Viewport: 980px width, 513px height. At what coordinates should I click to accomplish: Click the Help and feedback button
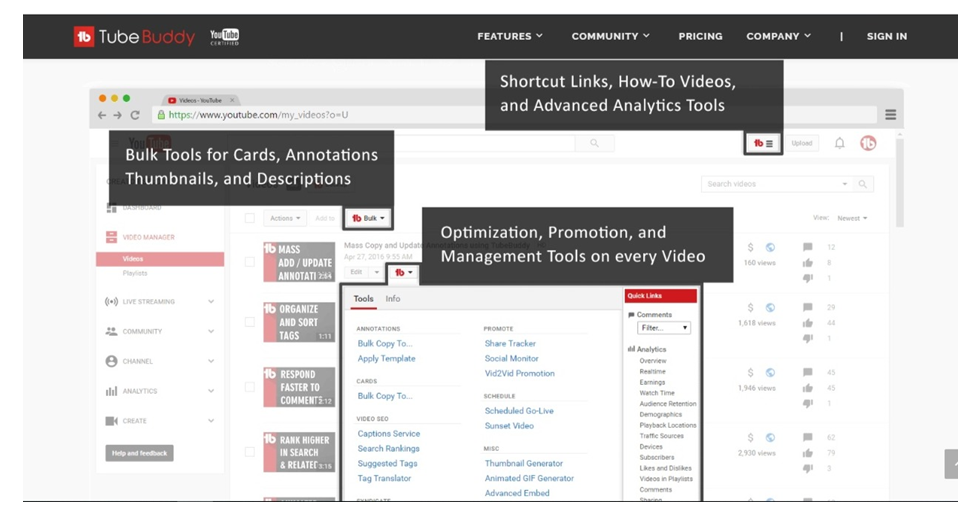tap(139, 453)
